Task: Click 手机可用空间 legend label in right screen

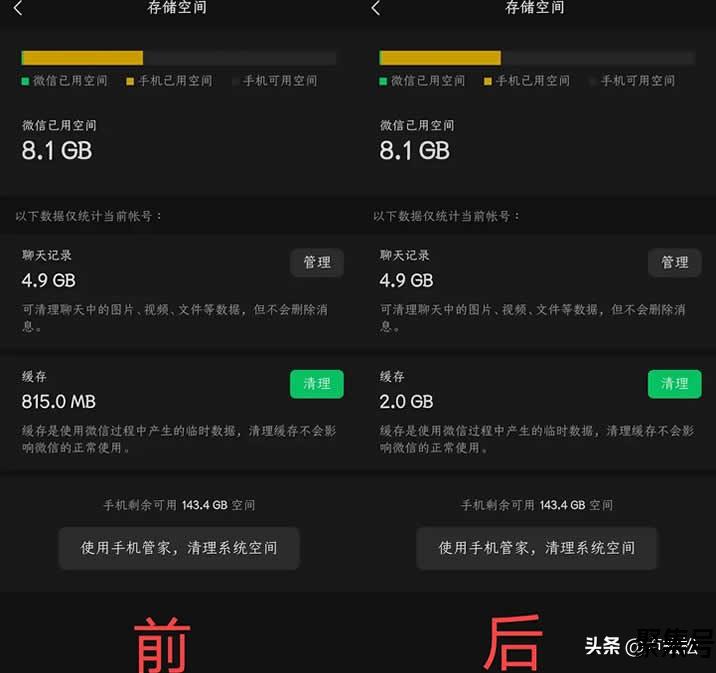Action: [x=638, y=81]
